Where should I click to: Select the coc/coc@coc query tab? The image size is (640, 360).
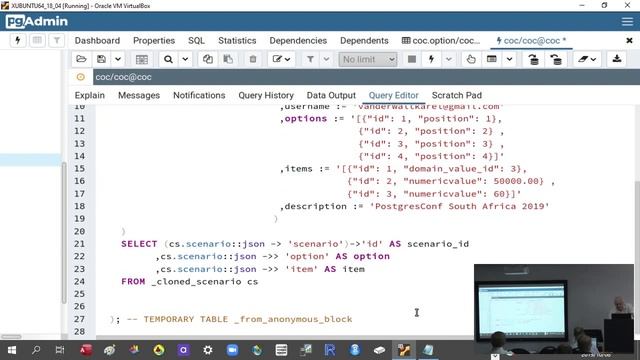coord(531,40)
